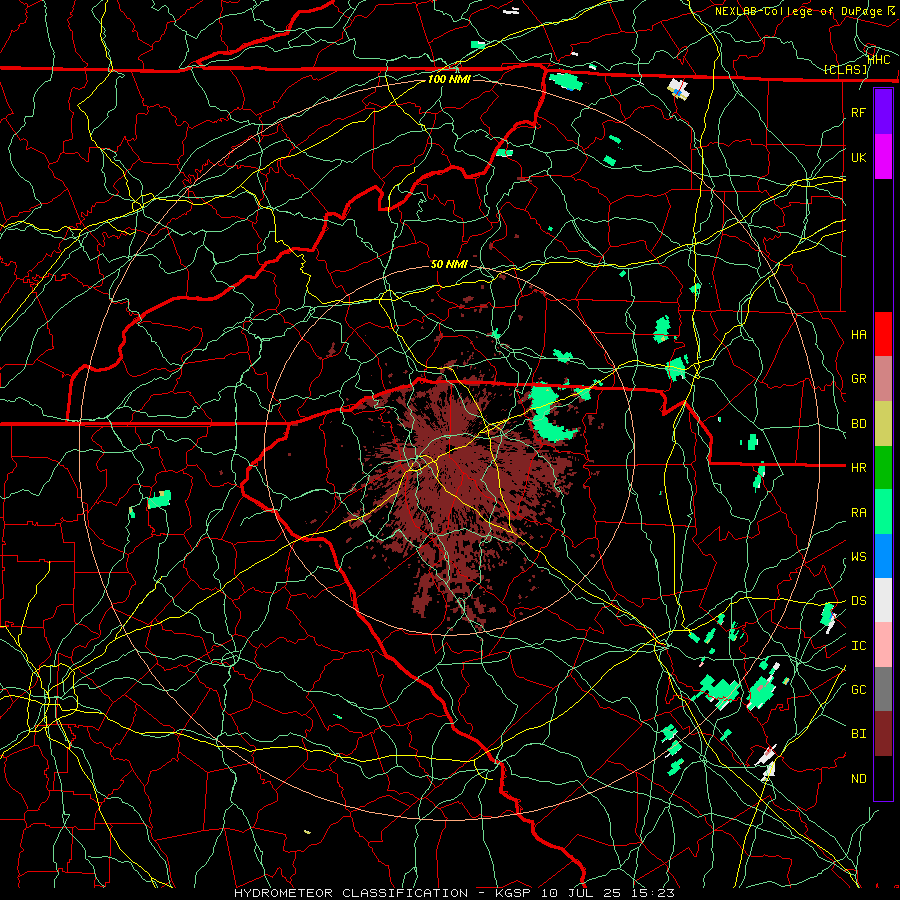The height and width of the screenshot is (900, 900).
Task: Click the "HR" legend label
Action: pyautogui.click(x=858, y=468)
